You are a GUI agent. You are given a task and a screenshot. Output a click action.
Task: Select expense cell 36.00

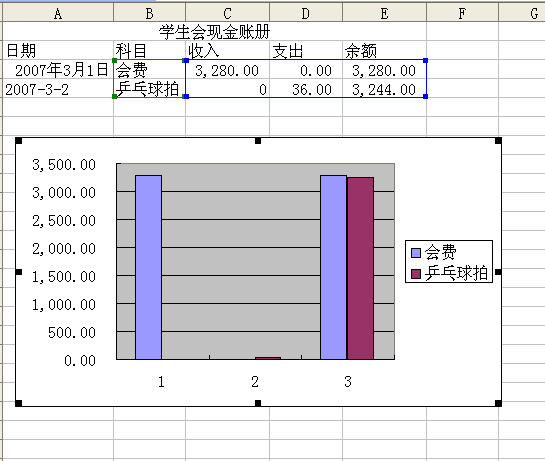click(306, 89)
